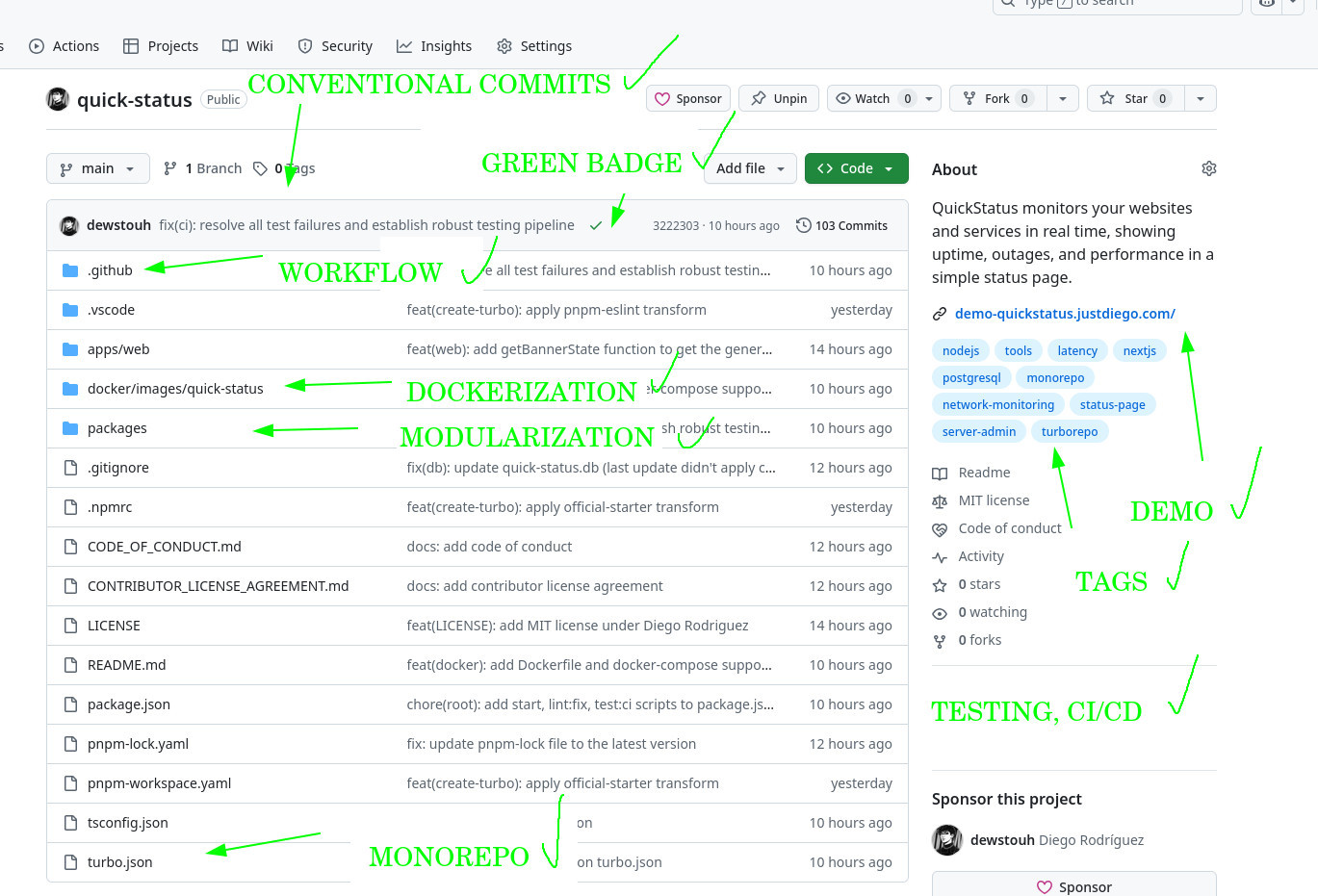This screenshot has height=896, width=1318.
Task: Open commit message 'docs: add code of conduct'
Action: [x=489, y=547]
